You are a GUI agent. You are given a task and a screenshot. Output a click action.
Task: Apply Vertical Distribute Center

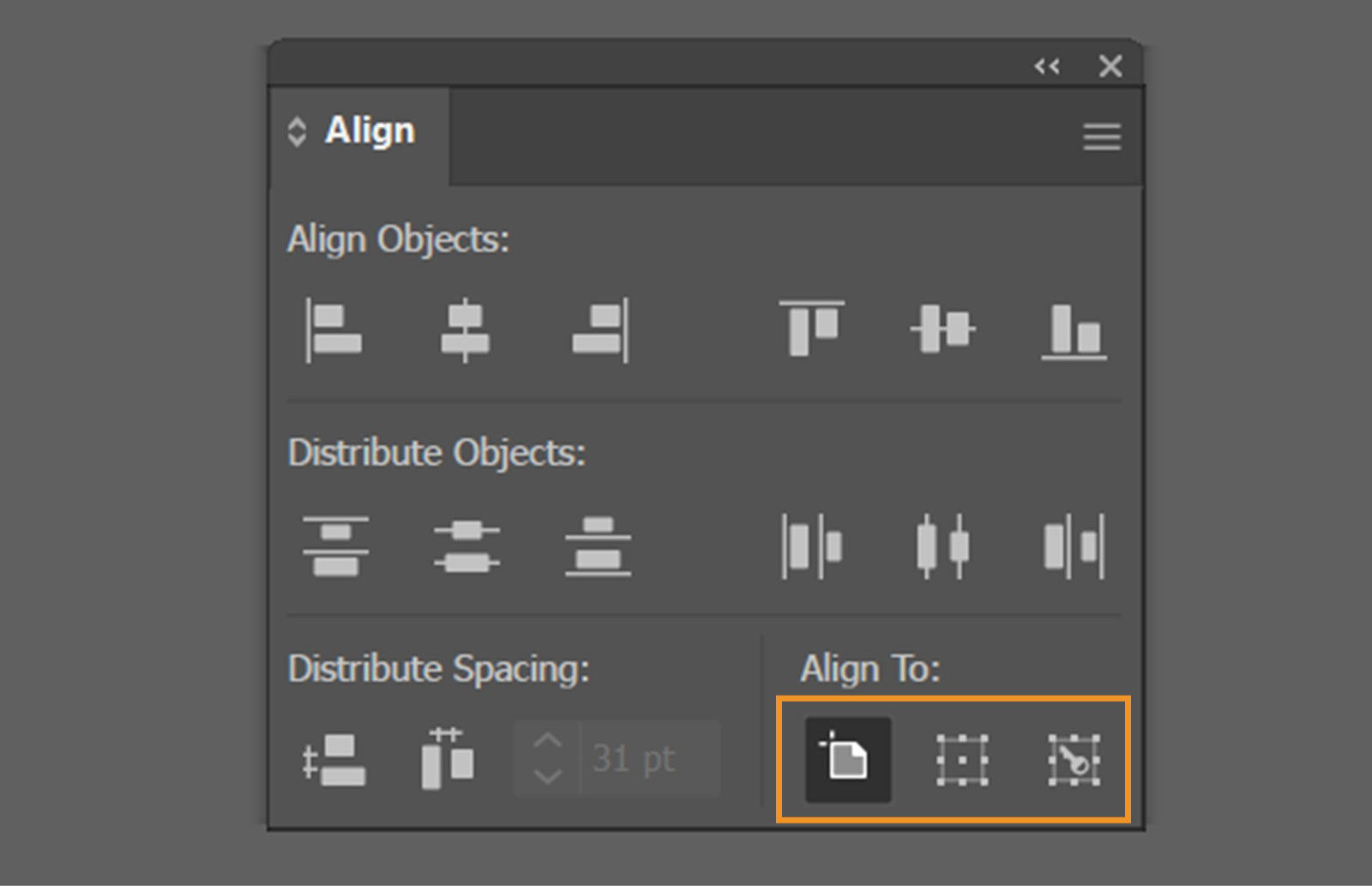(464, 546)
